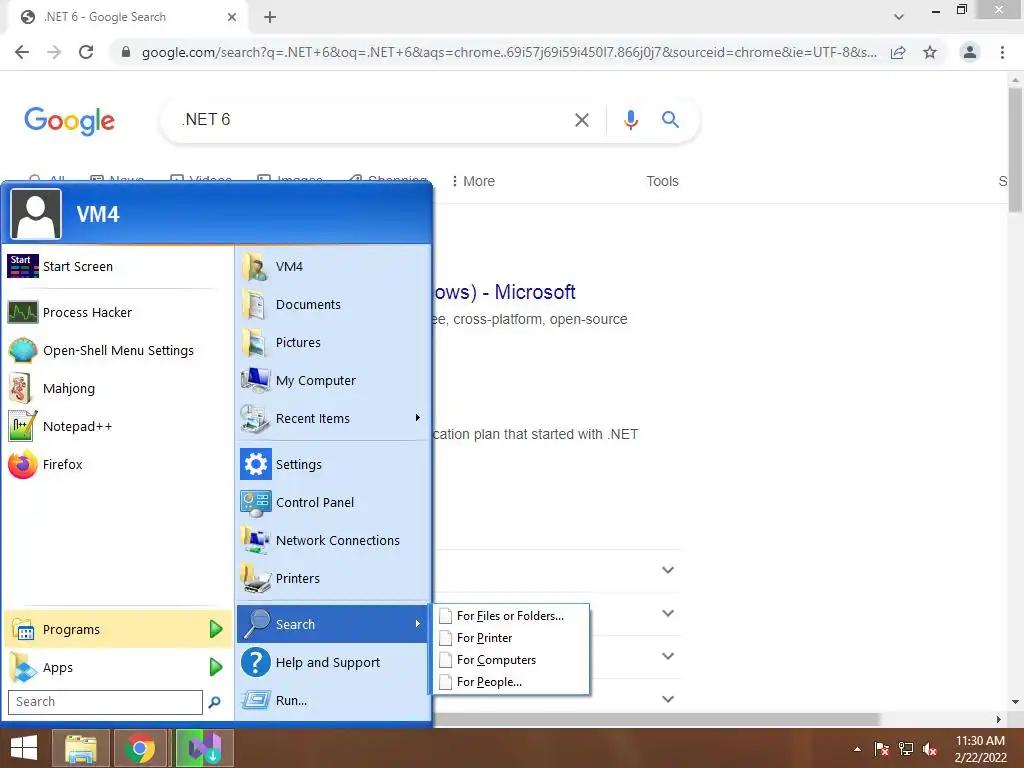Select For People... search option

[510, 682]
